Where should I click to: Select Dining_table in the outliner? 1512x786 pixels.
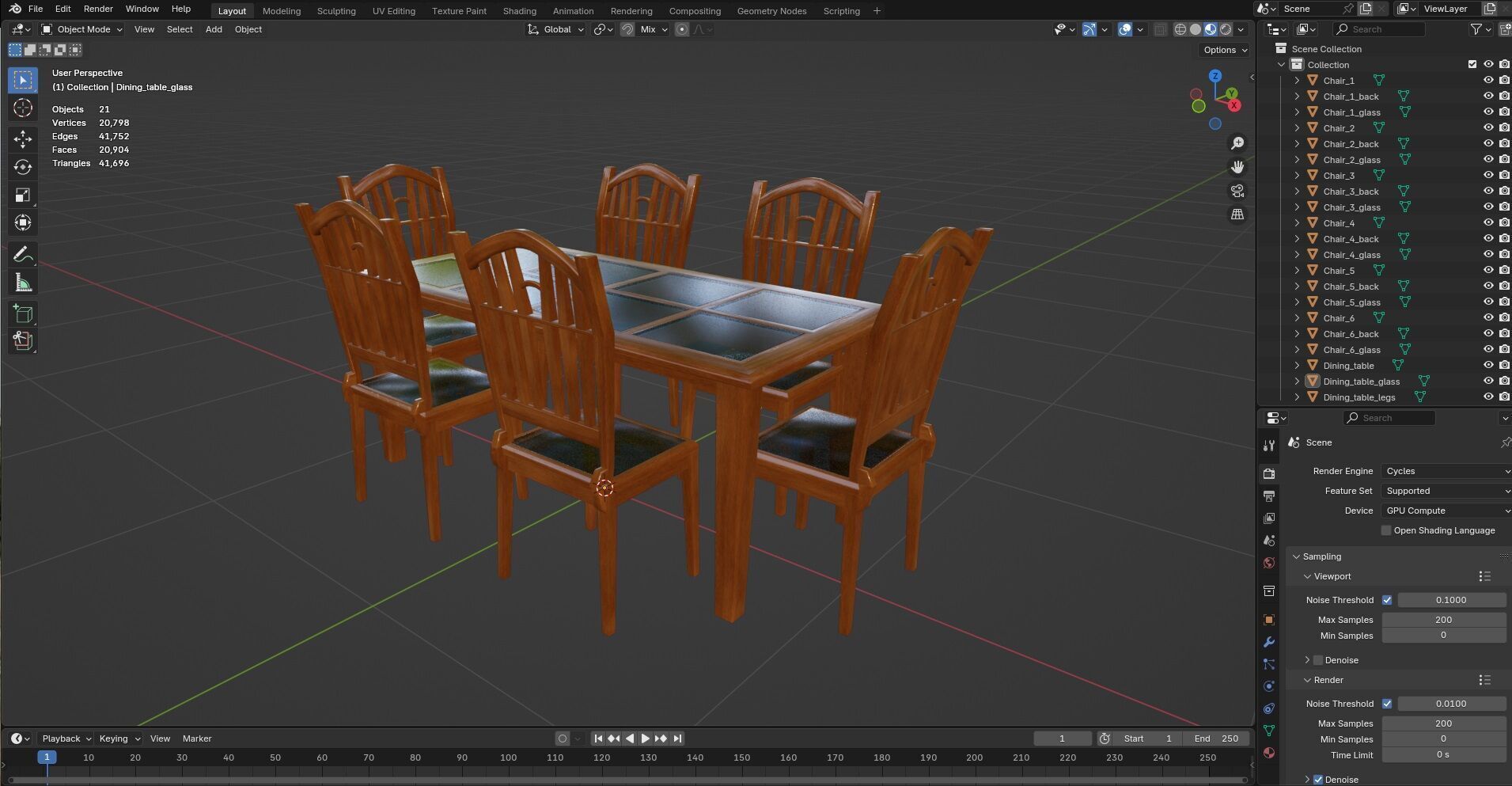pyautogui.click(x=1348, y=365)
